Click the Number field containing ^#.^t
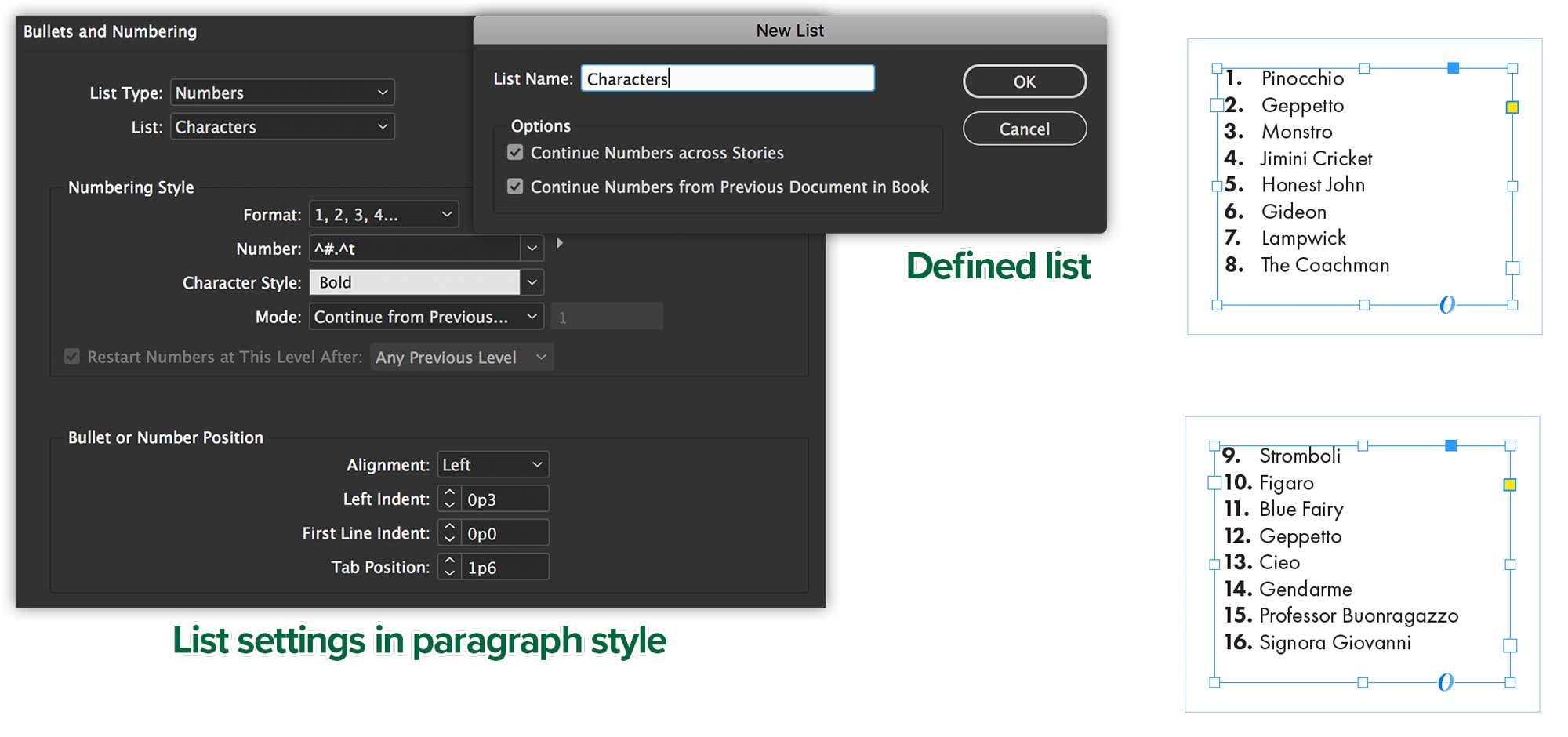 pos(415,249)
